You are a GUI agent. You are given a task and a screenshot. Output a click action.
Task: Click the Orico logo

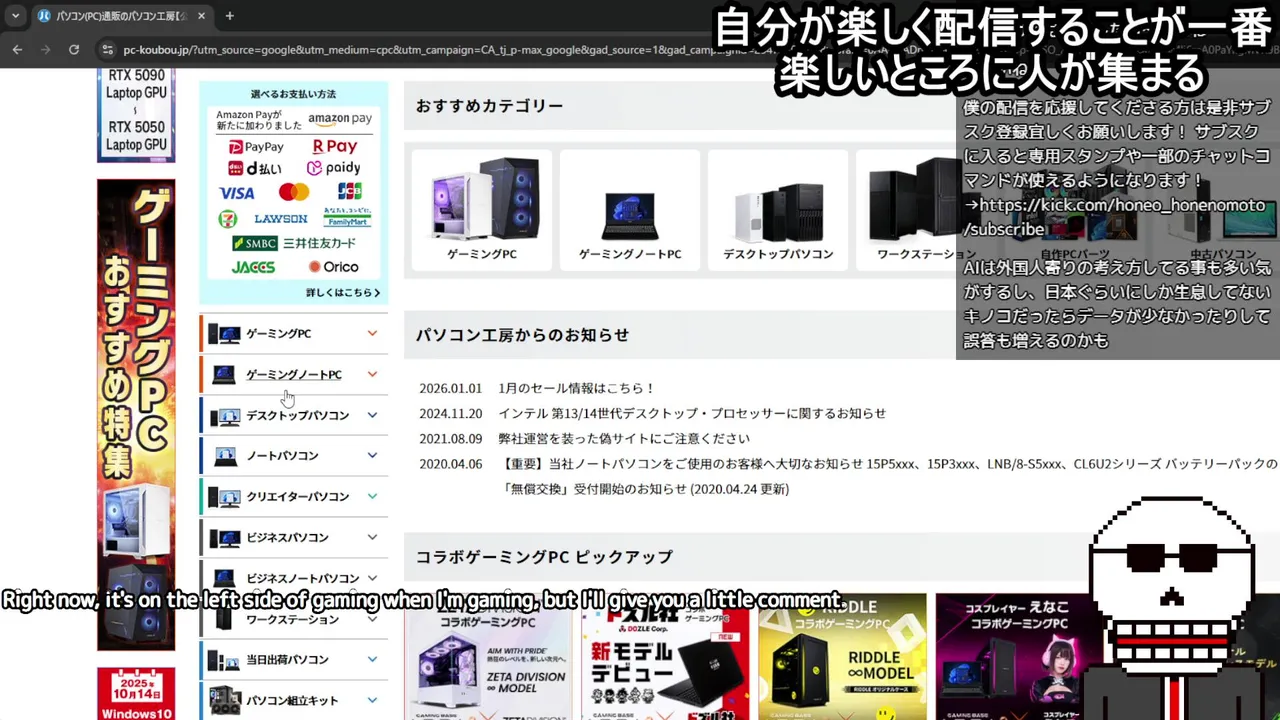(x=333, y=267)
